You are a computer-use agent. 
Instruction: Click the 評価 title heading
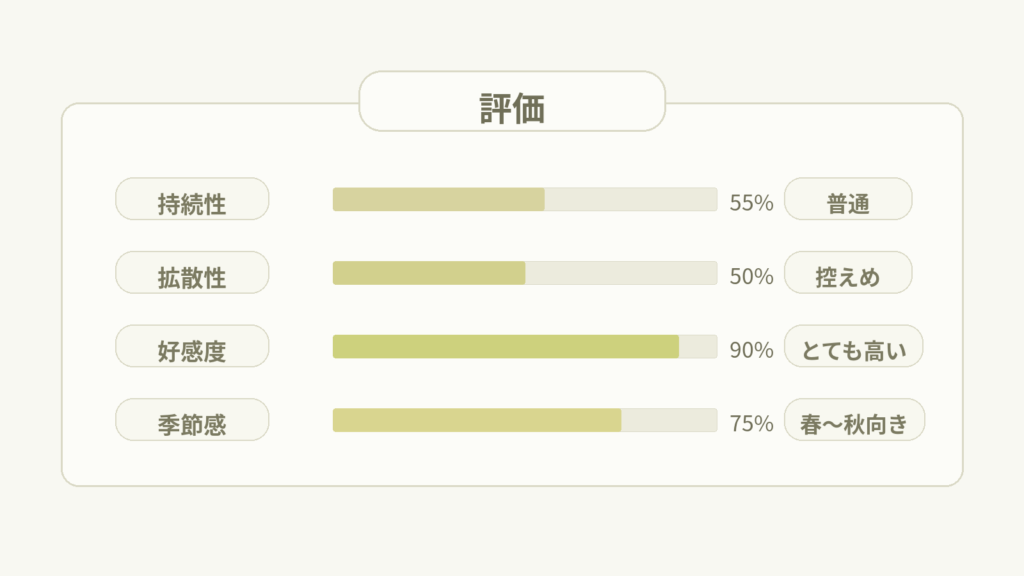point(512,107)
